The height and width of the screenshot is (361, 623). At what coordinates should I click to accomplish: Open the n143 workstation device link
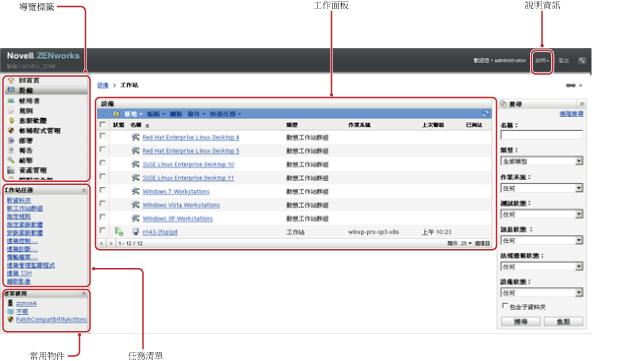[160, 232]
